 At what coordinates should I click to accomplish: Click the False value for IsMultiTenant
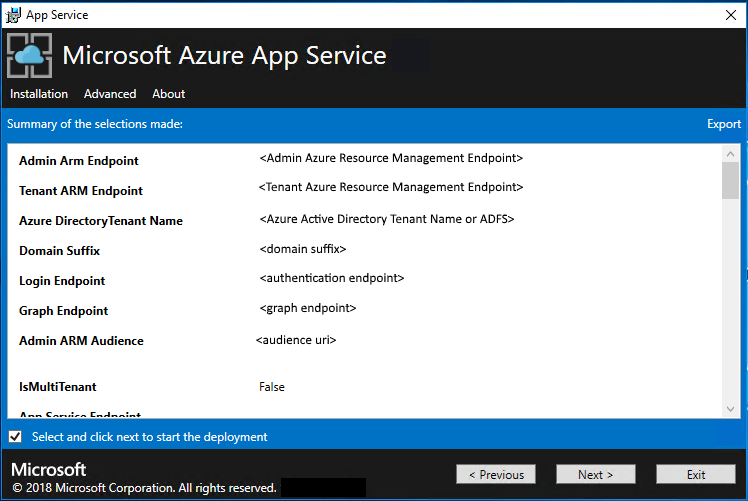(272, 387)
